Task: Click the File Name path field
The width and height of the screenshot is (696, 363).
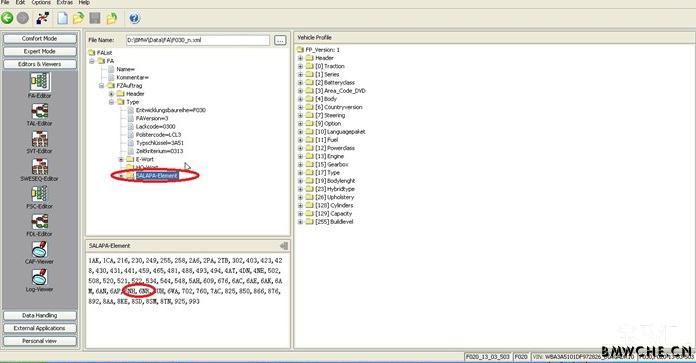Action: click(198, 40)
